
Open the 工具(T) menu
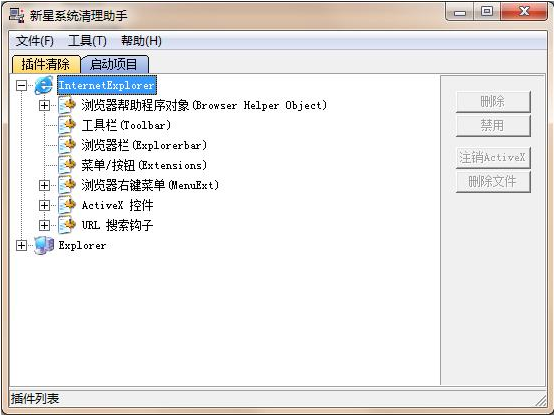click(x=87, y=41)
